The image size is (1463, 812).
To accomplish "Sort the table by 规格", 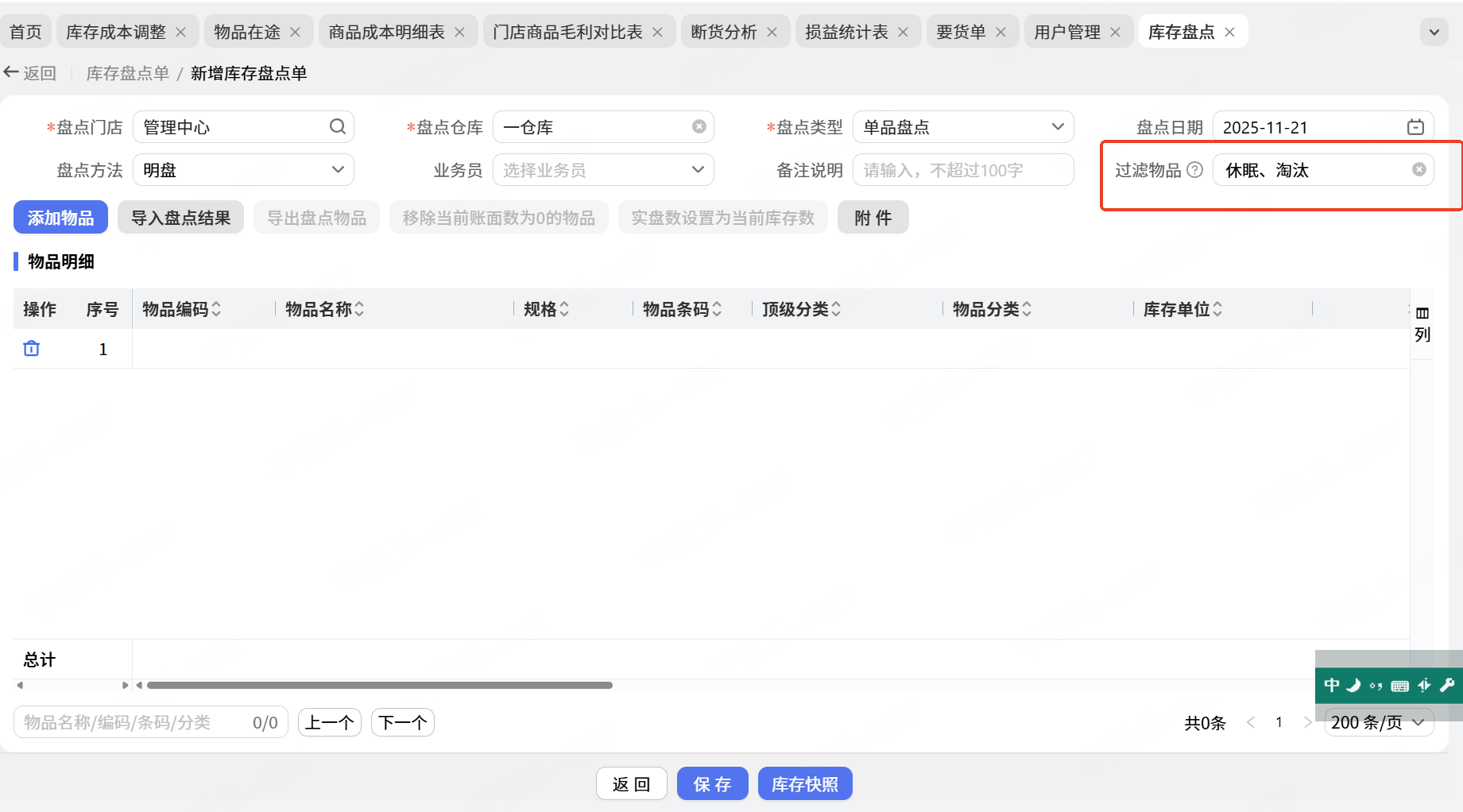I will (x=564, y=309).
